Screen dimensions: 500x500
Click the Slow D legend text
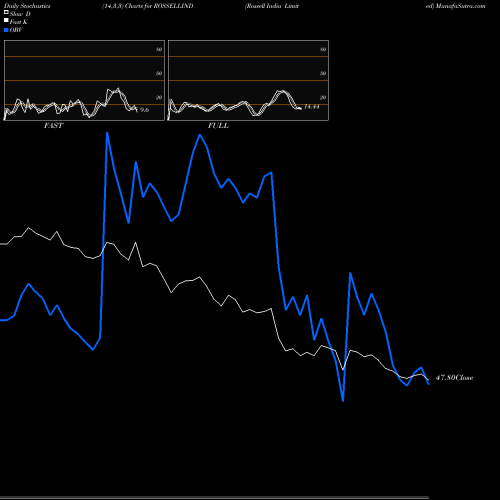point(20,14)
